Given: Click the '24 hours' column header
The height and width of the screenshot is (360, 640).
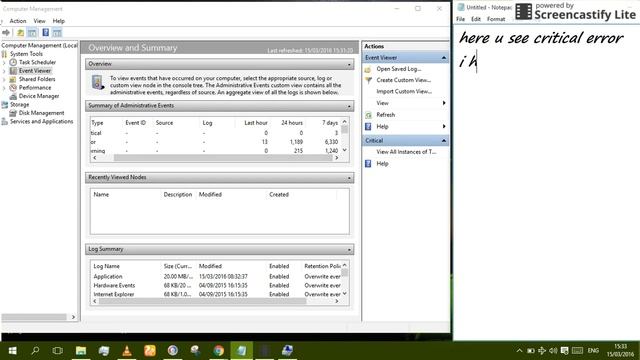Looking at the screenshot, I should (292, 123).
